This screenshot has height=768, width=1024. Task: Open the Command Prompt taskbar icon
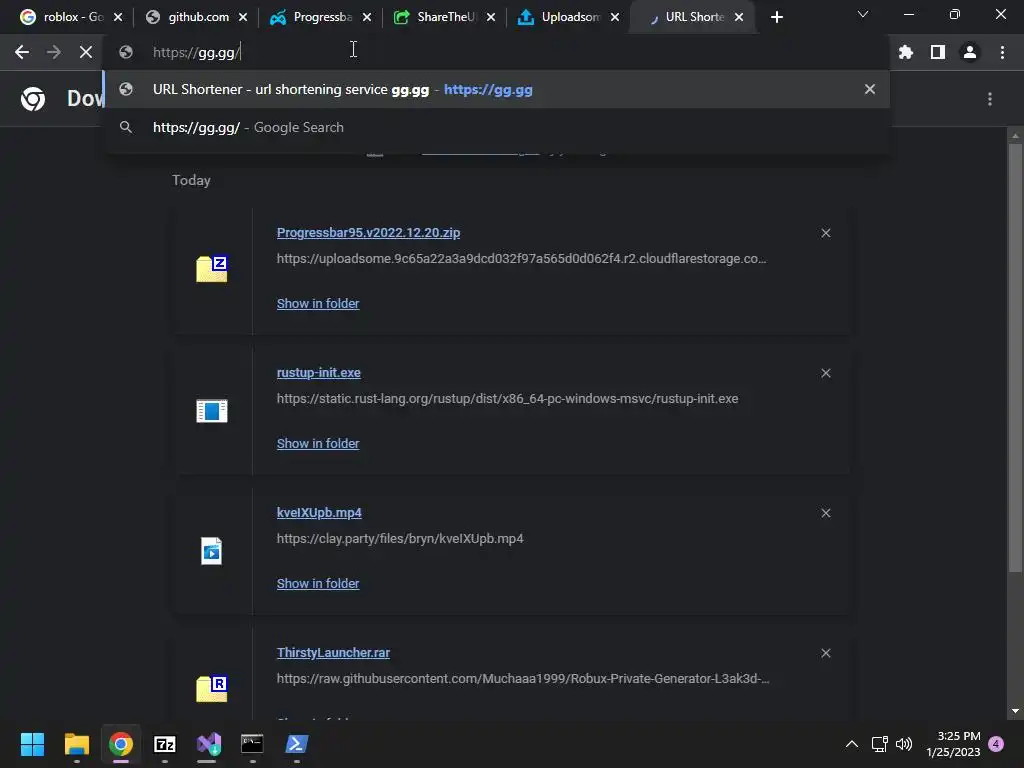click(252, 744)
